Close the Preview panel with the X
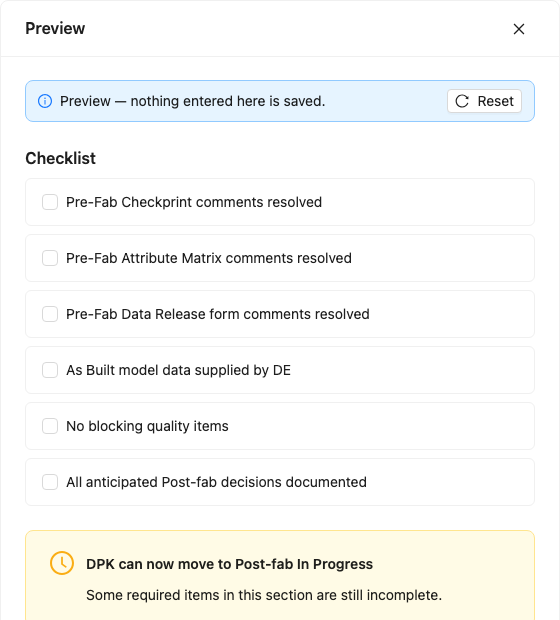This screenshot has width=560, height=620. [518, 29]
